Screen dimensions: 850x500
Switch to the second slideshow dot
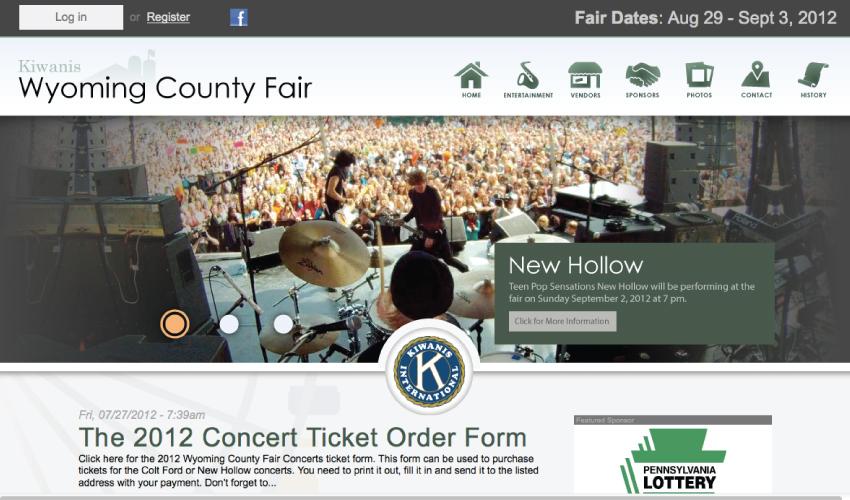point(229,324)
